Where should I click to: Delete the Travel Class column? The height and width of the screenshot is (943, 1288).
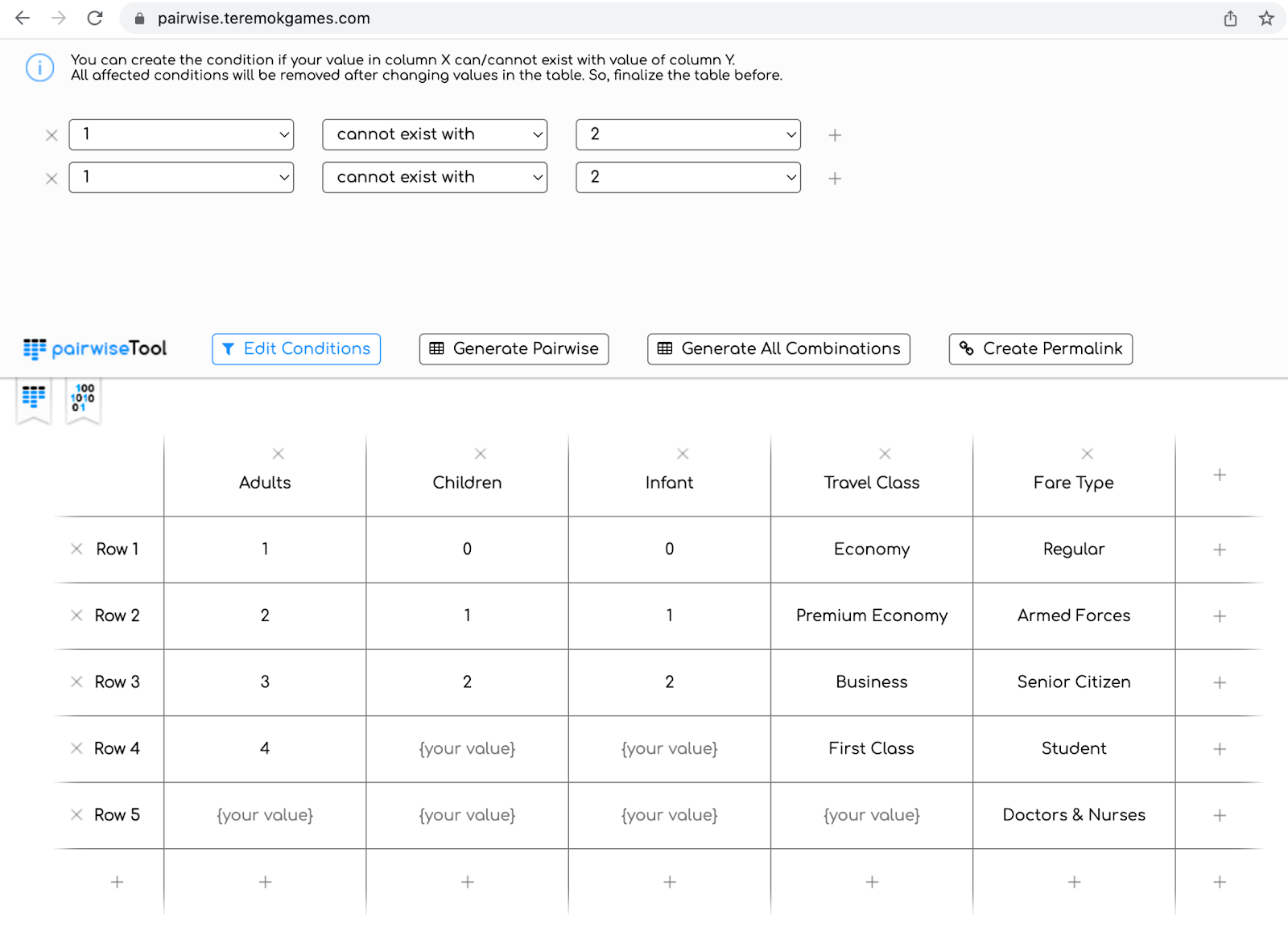(x=885, y=454)
